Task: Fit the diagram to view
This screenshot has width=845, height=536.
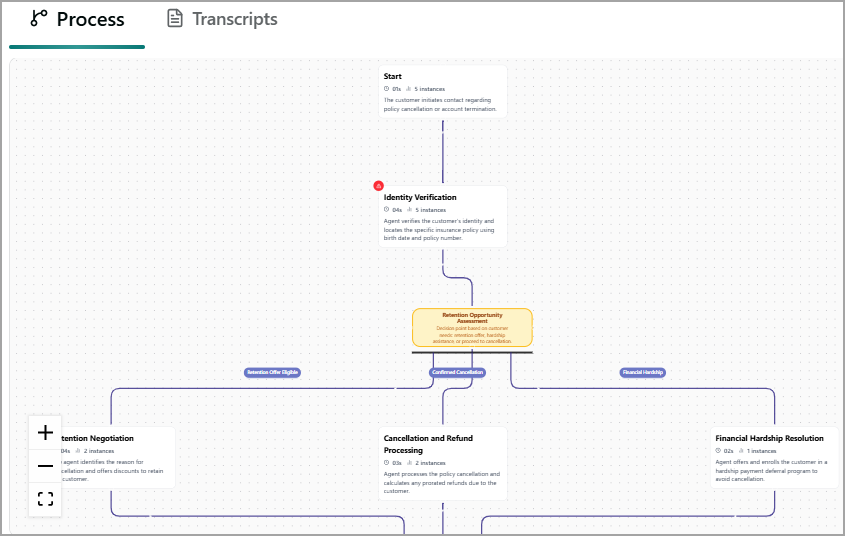Action: (x=45, y=499)
